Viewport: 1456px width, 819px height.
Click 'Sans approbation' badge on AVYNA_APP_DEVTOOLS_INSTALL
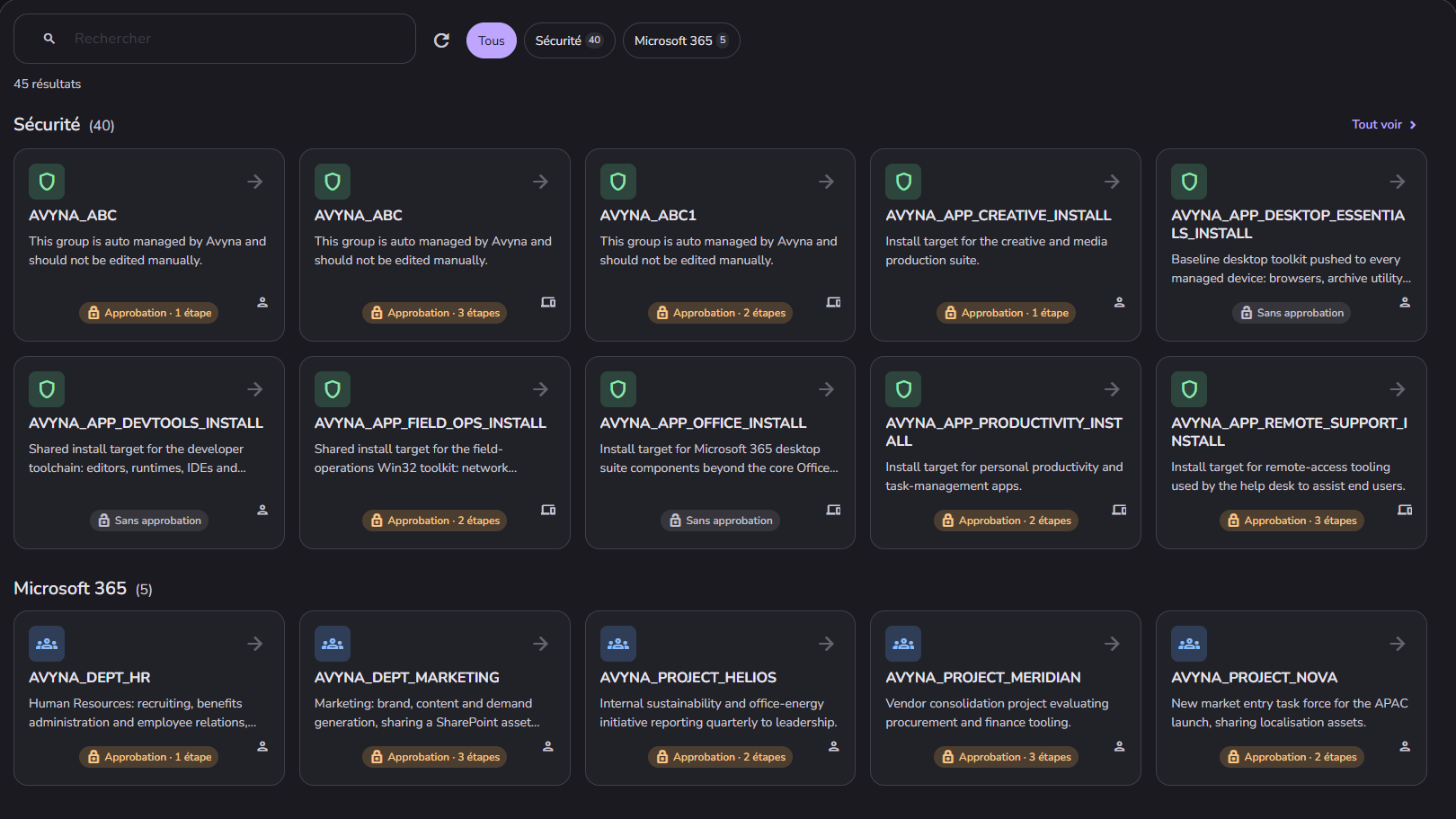point(149,521)
